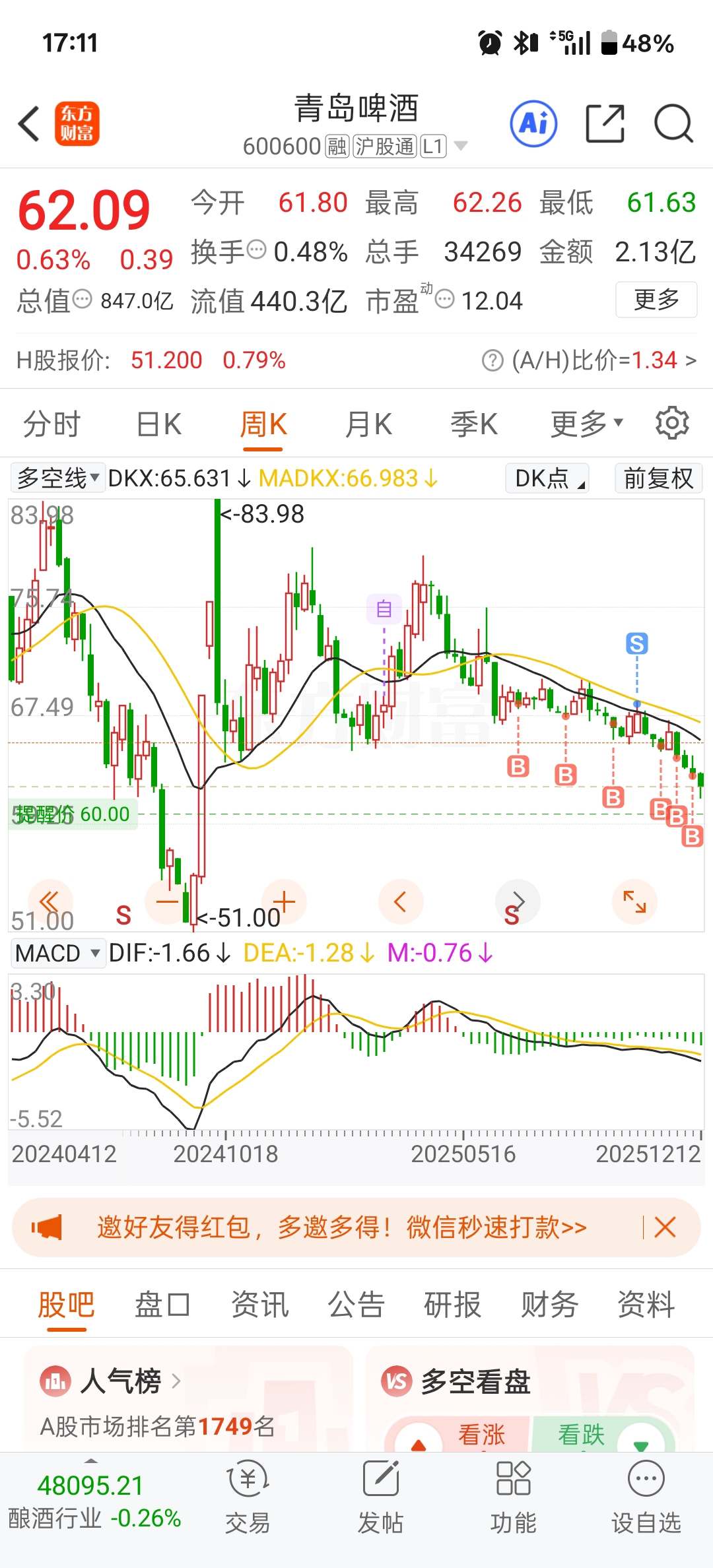Zoom in chart with the plus button
Image resolution: width=713 pixels, height=1568 pixels.
pos(284,901)
